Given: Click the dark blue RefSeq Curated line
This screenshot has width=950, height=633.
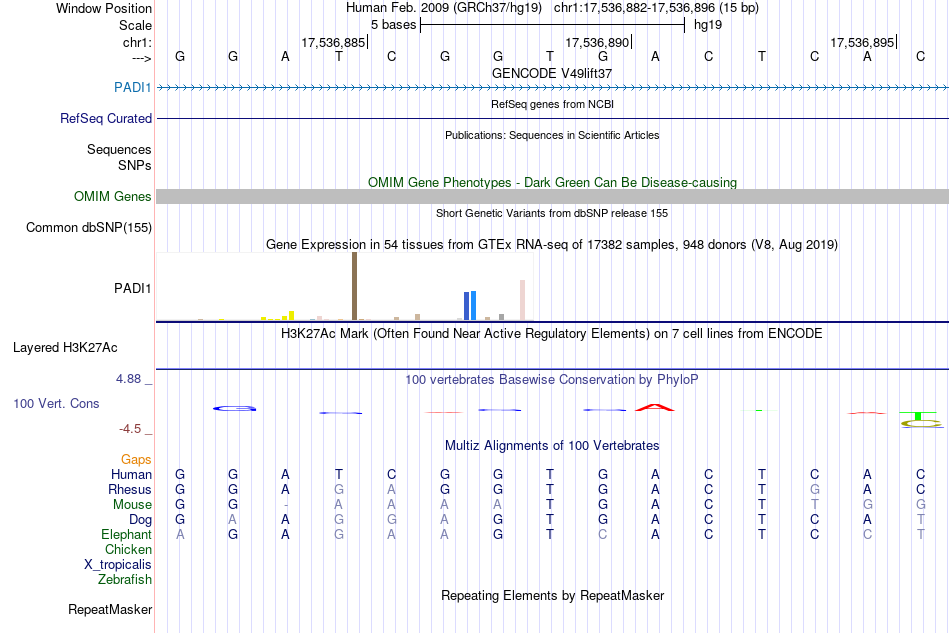Looking at the screenshot, I should click(552, 118).
